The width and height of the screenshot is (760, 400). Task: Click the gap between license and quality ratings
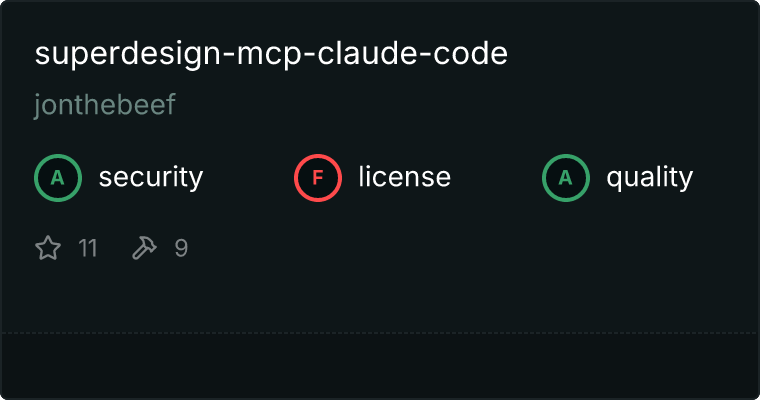point(496,178)
